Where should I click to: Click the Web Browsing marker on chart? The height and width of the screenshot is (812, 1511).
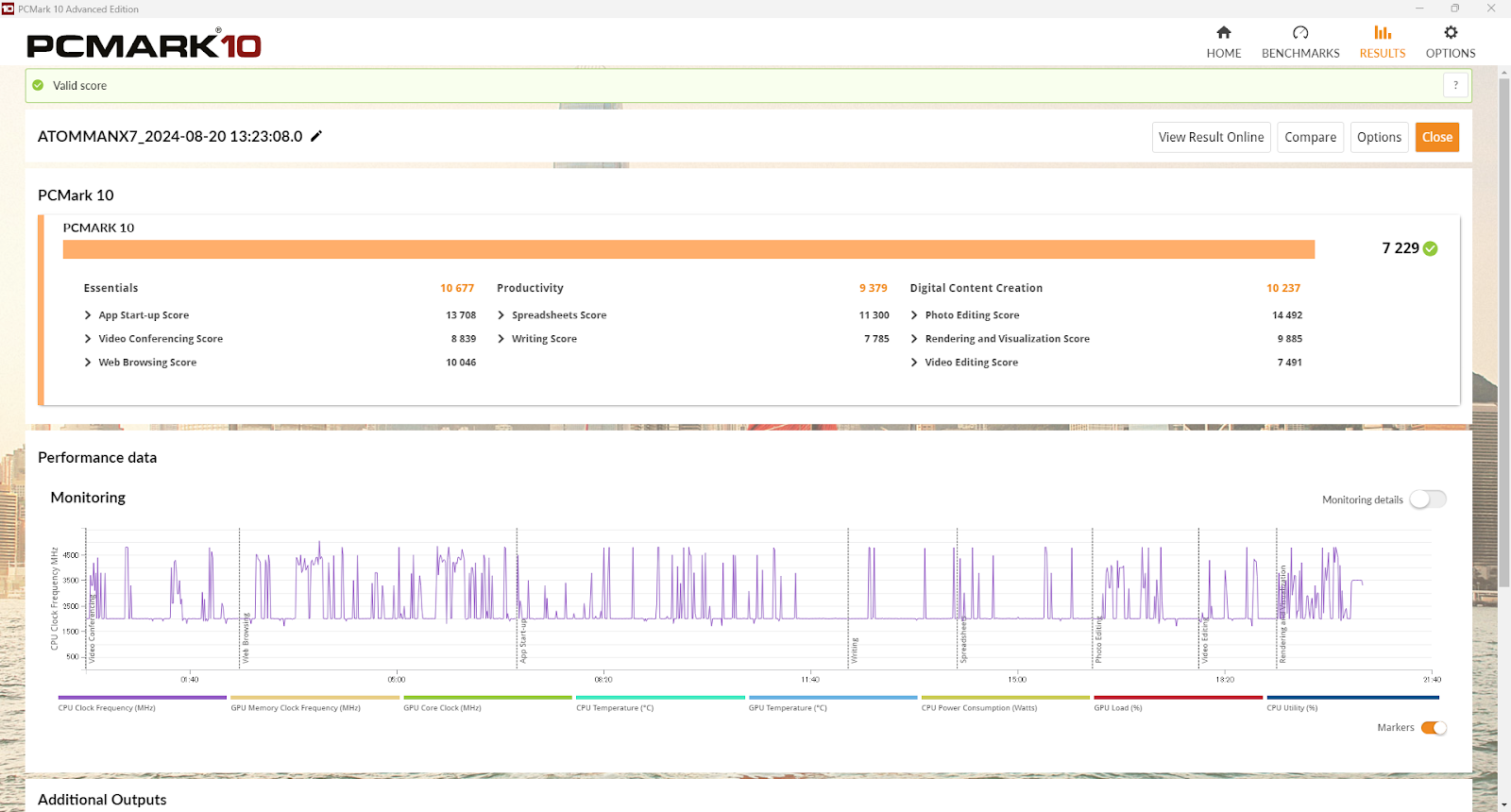(x=246, y=638)
